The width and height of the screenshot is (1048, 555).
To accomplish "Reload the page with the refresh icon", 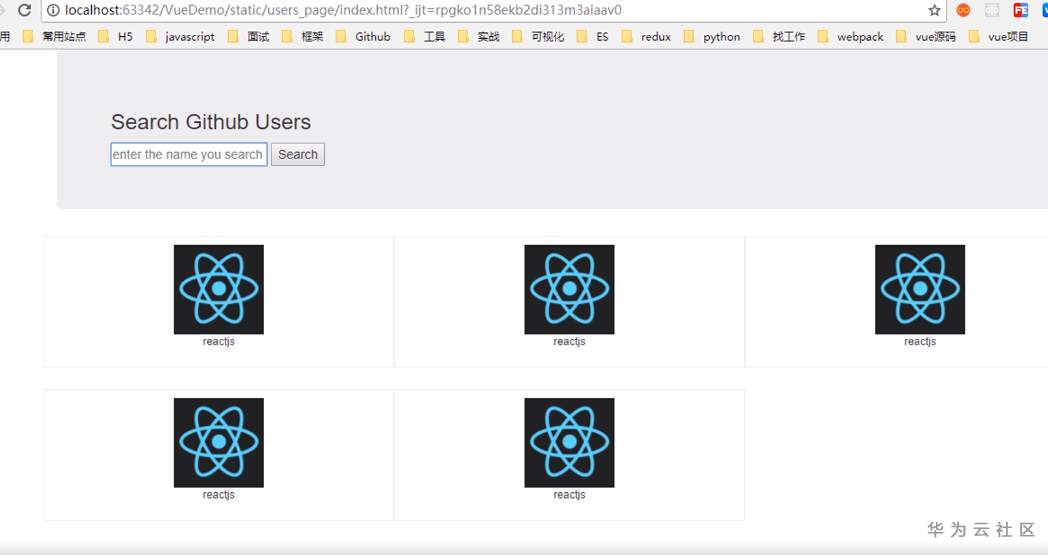I will [x=25, y=10].
